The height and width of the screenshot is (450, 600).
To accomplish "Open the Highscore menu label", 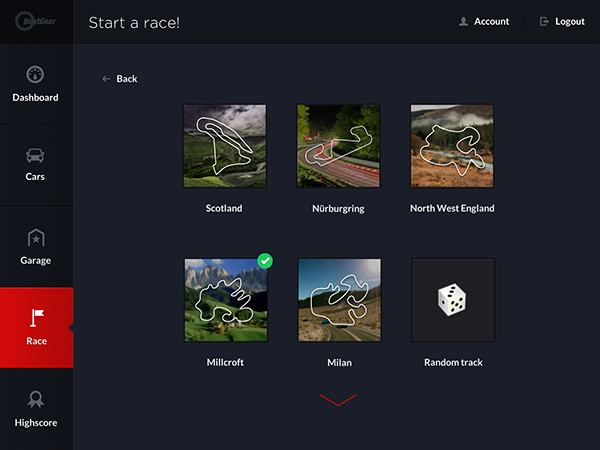I will click(36, 423).
